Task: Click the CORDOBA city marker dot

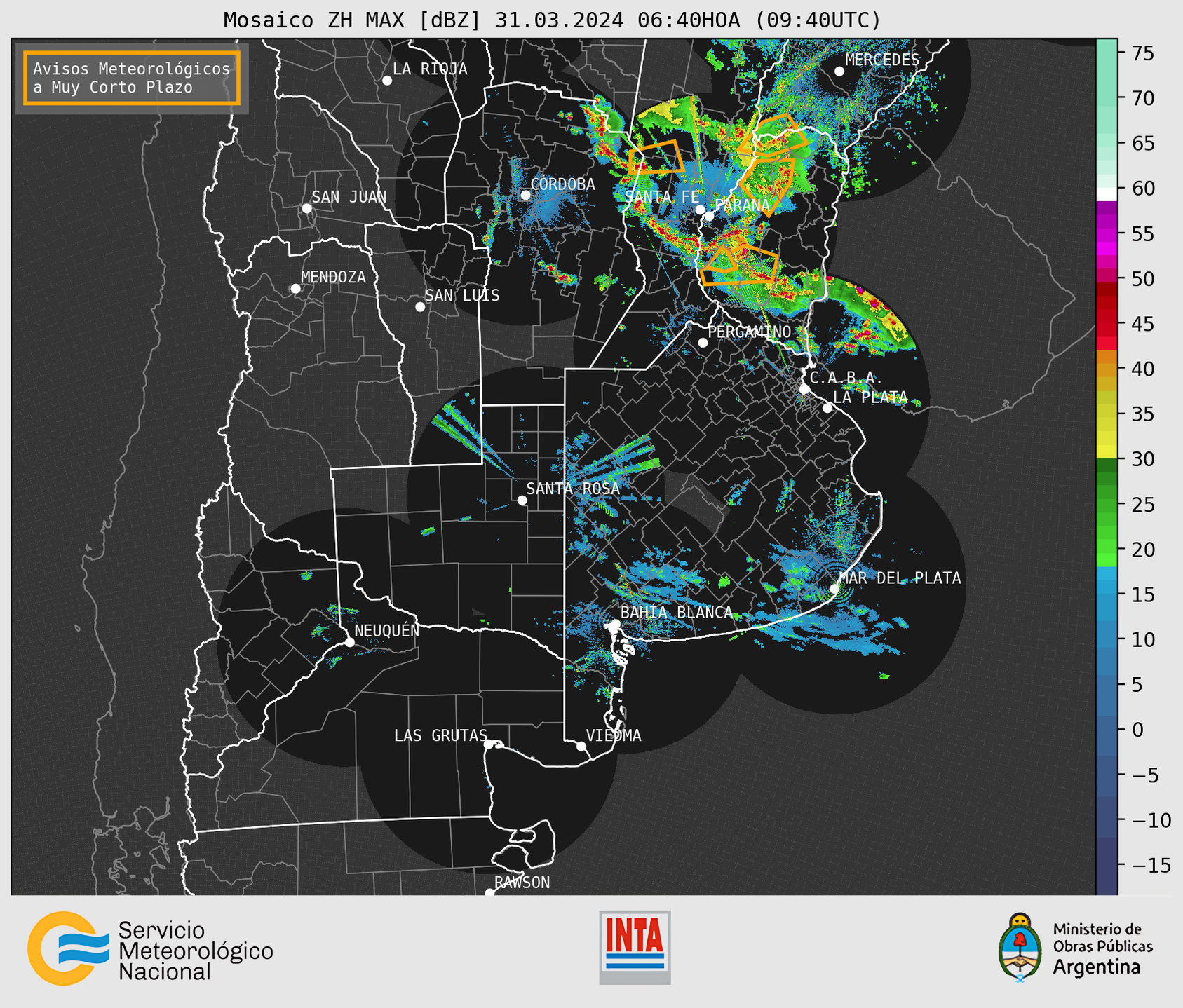Action: [x=525, y=195]
